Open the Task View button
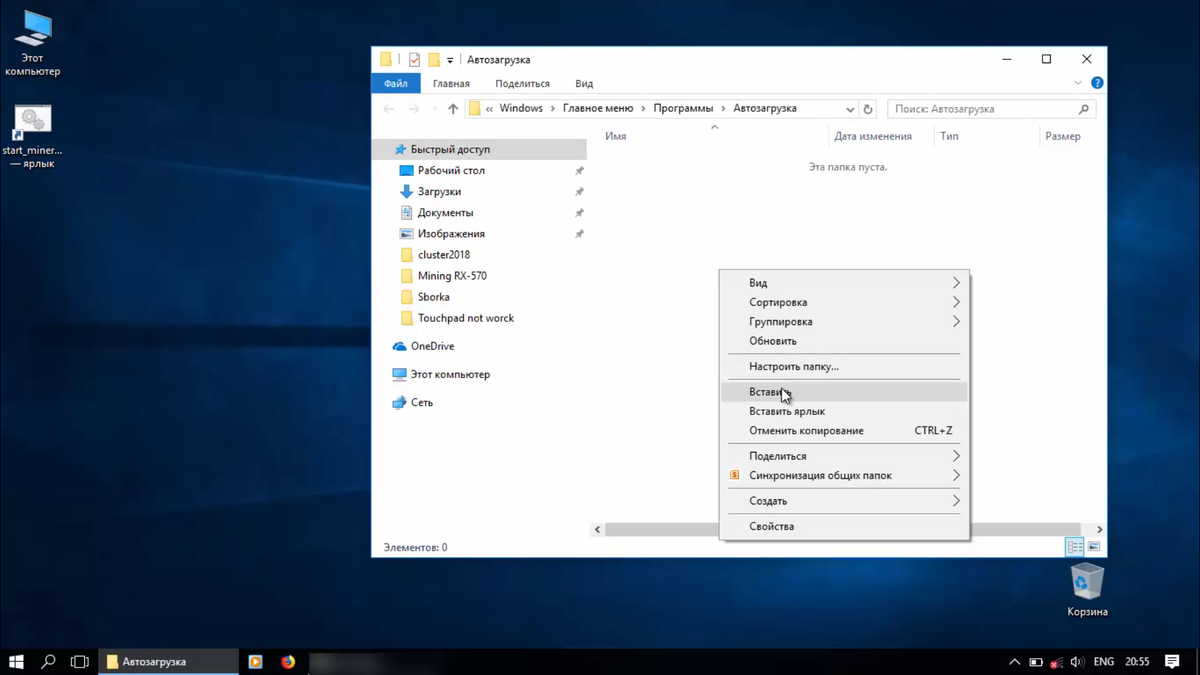Image resolution: width=1200 pixels, height=675 pixels. (x=80, y=662)
